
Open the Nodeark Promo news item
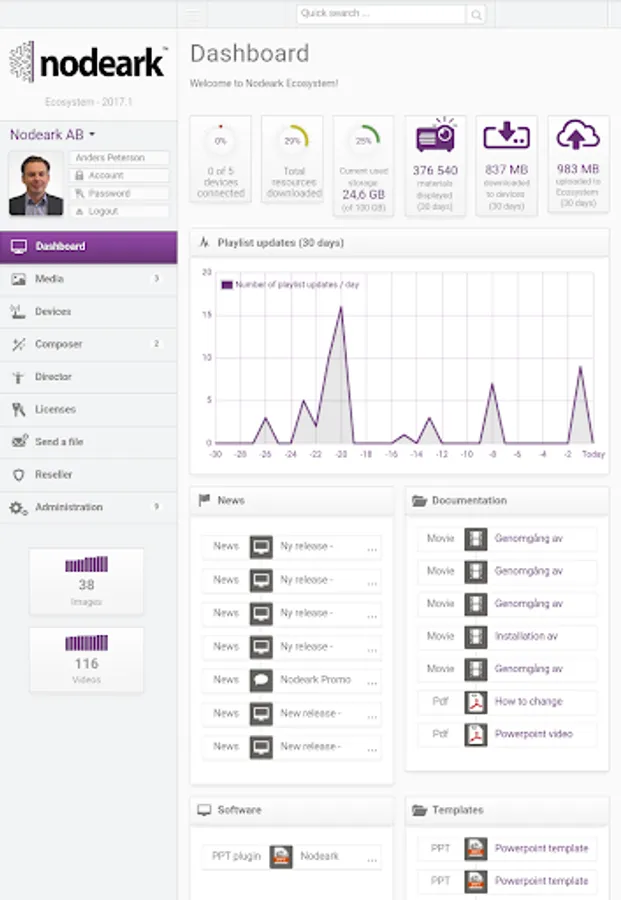[316, 680]
